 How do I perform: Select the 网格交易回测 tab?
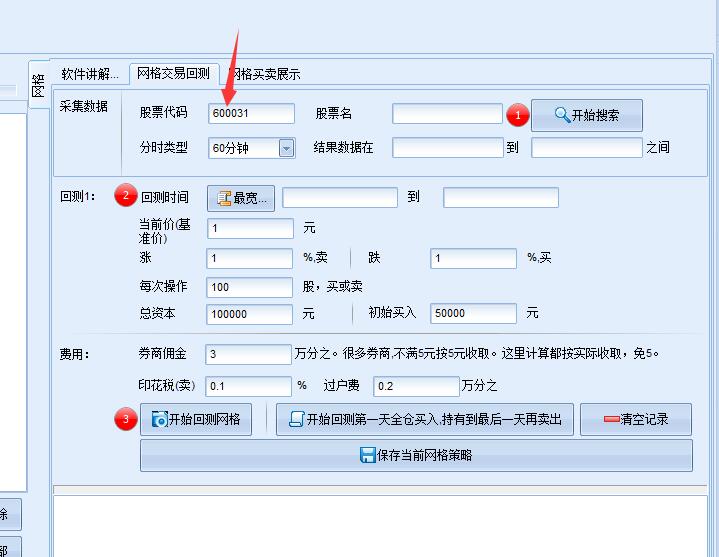(x=173, y=74)
